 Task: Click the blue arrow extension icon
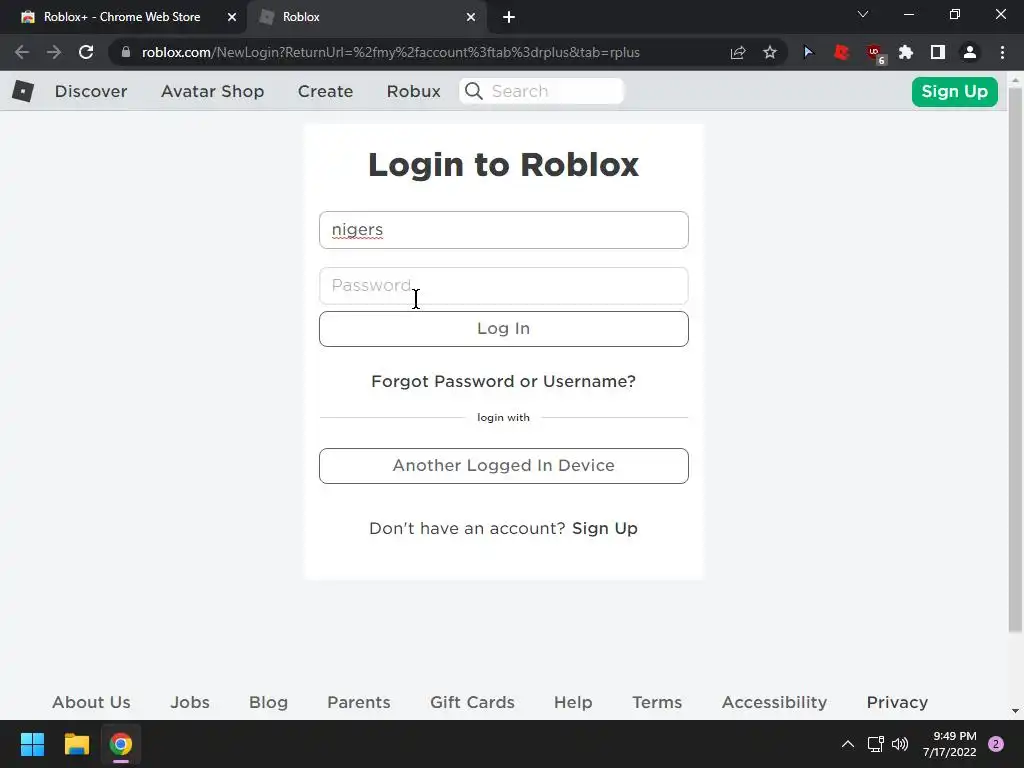[x=808, y=52]
